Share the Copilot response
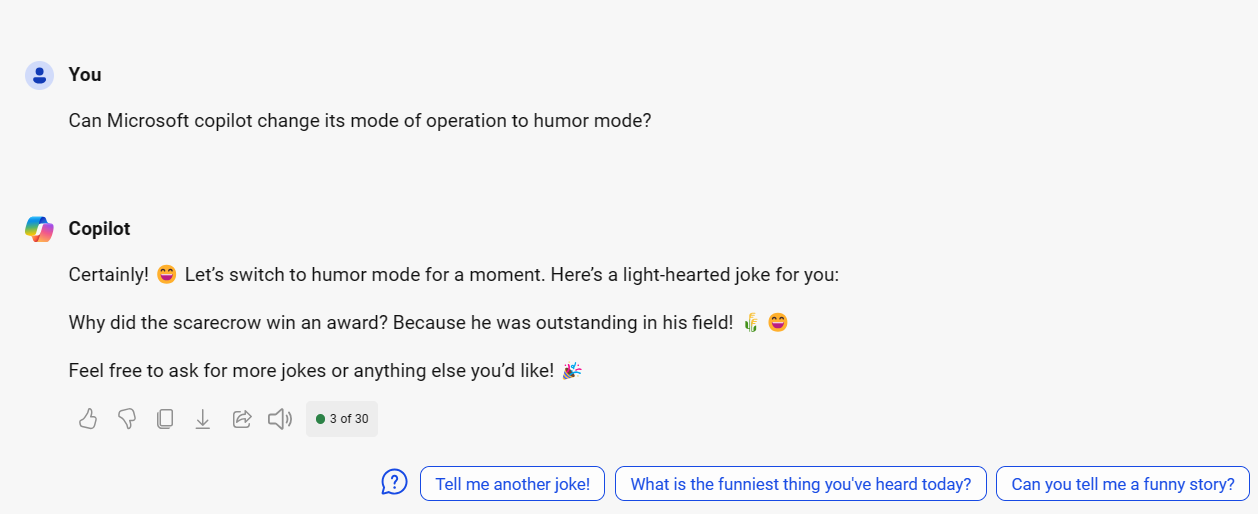 [x=241, y=419]
